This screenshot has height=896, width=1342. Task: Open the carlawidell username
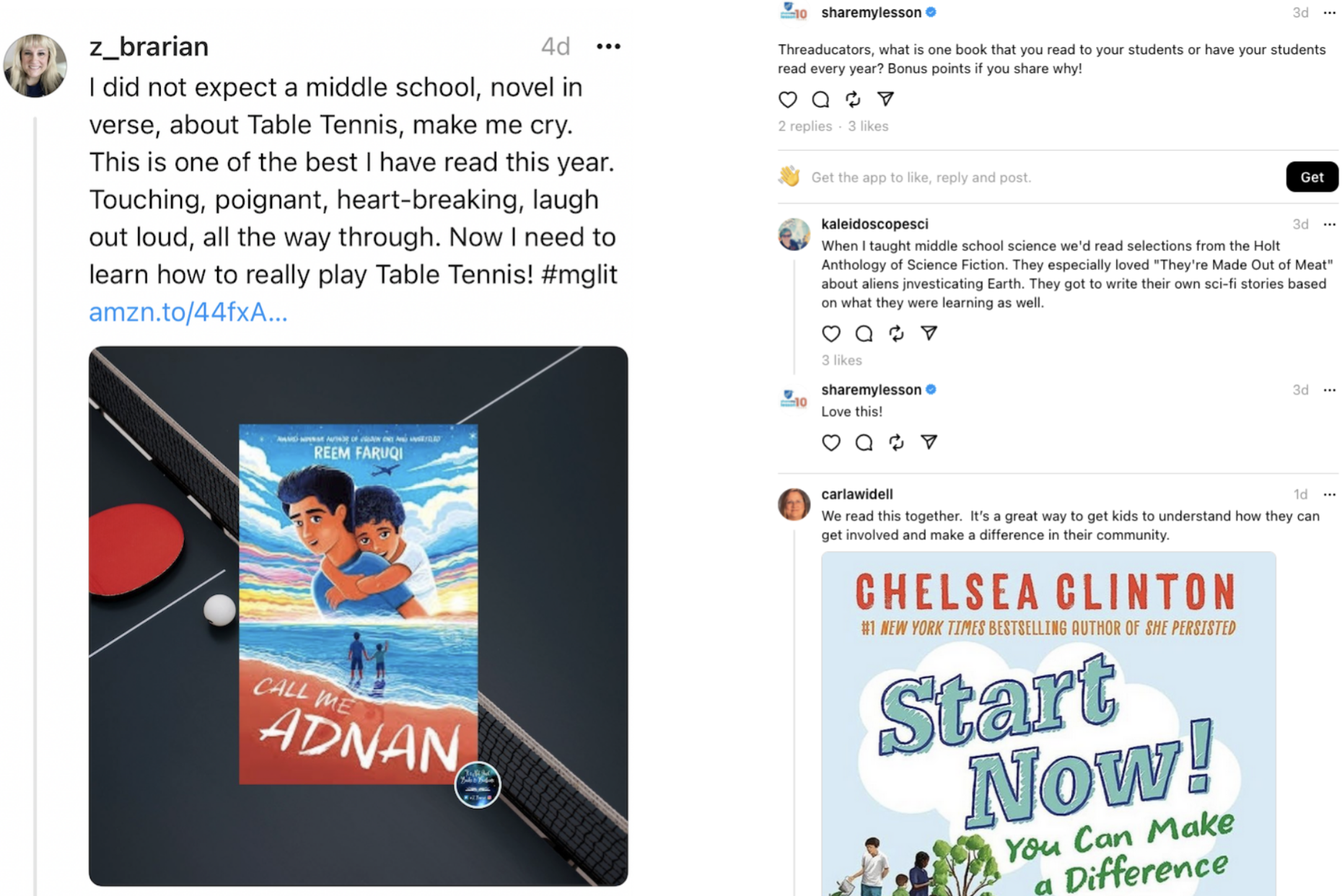(x=857, y=494)
